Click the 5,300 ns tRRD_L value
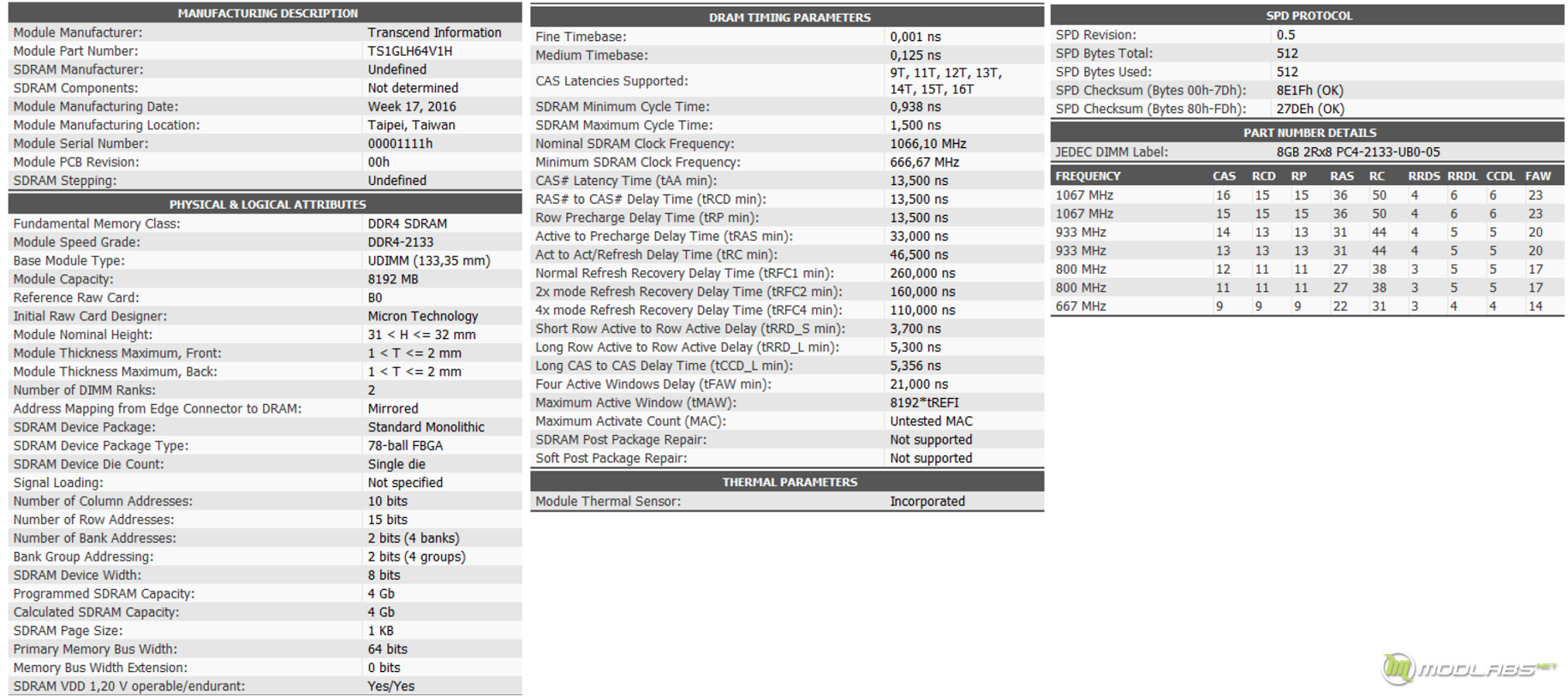 915,348
